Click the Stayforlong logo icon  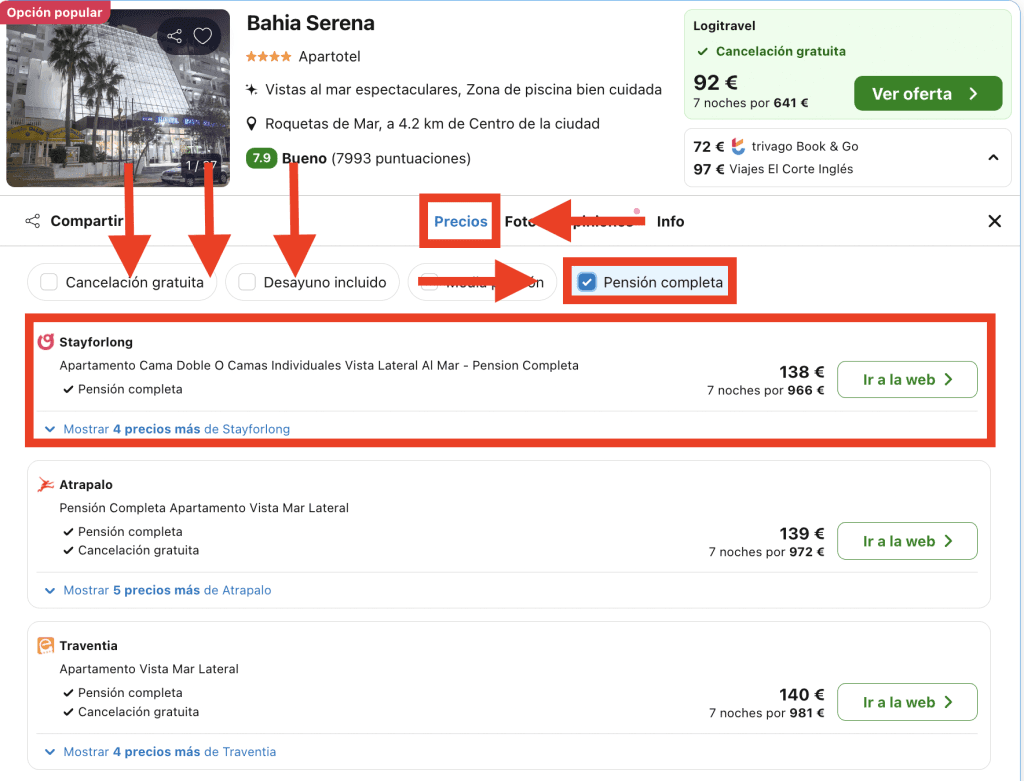click(45, 342)
